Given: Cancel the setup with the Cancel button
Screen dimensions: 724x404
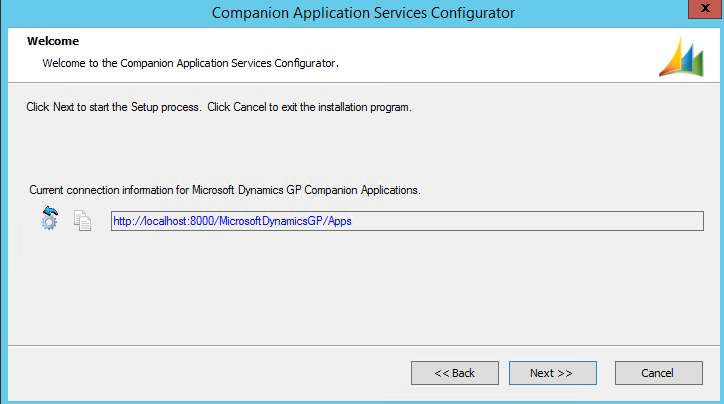Looking at the screenshot, I should 658,373.
